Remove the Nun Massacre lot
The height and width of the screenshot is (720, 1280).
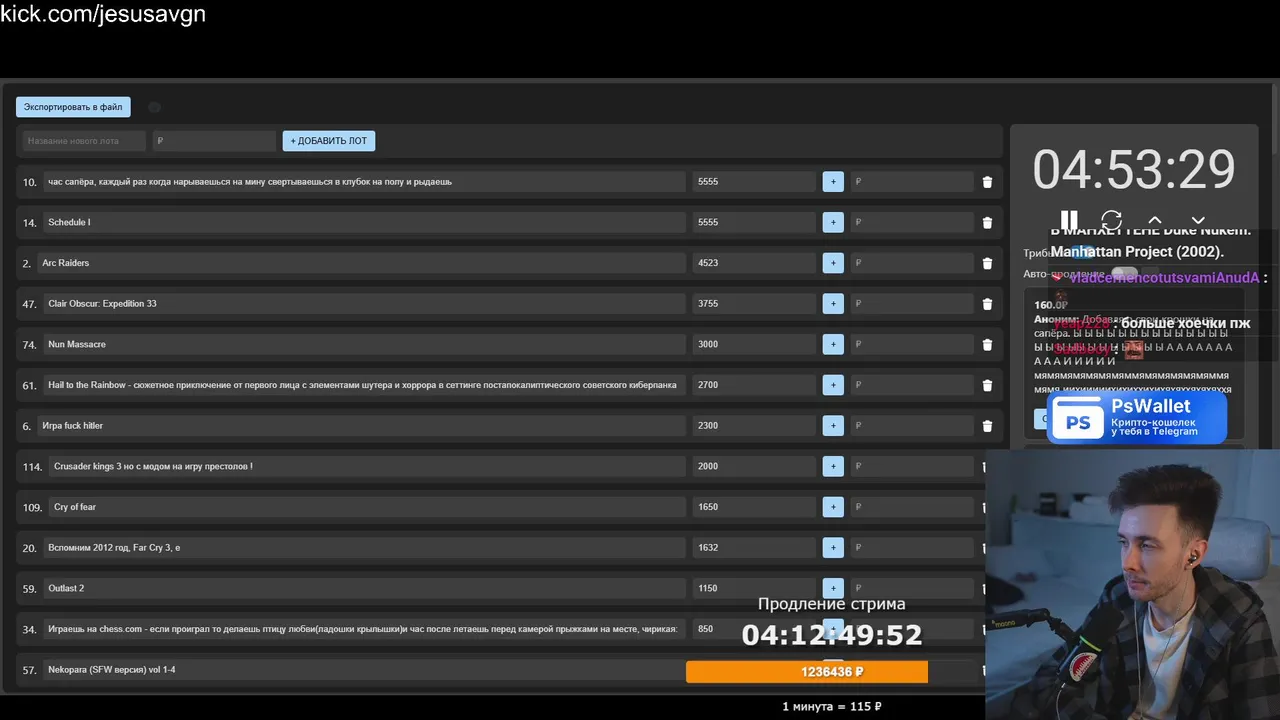tap(987, 344)
